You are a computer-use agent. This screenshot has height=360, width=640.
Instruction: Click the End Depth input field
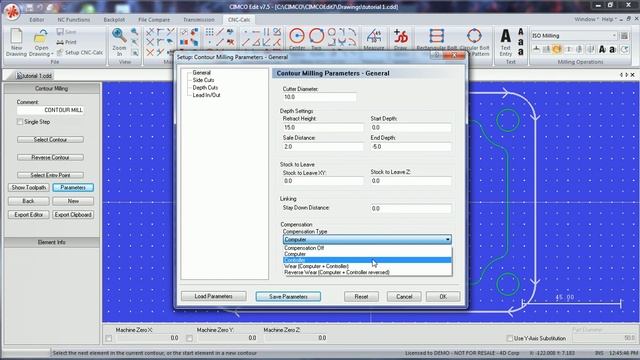[411, 147]
